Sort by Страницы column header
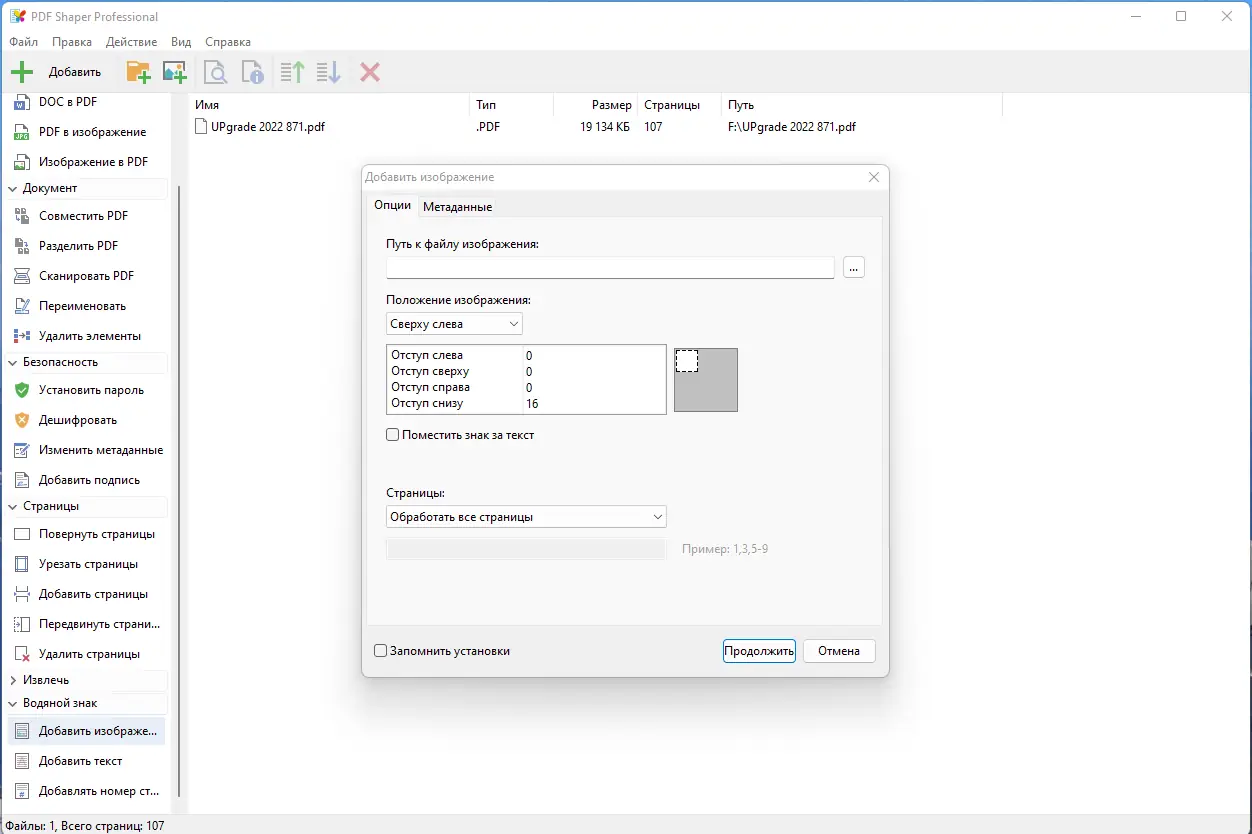1252x834 pixels. click(x=679, y=105)
